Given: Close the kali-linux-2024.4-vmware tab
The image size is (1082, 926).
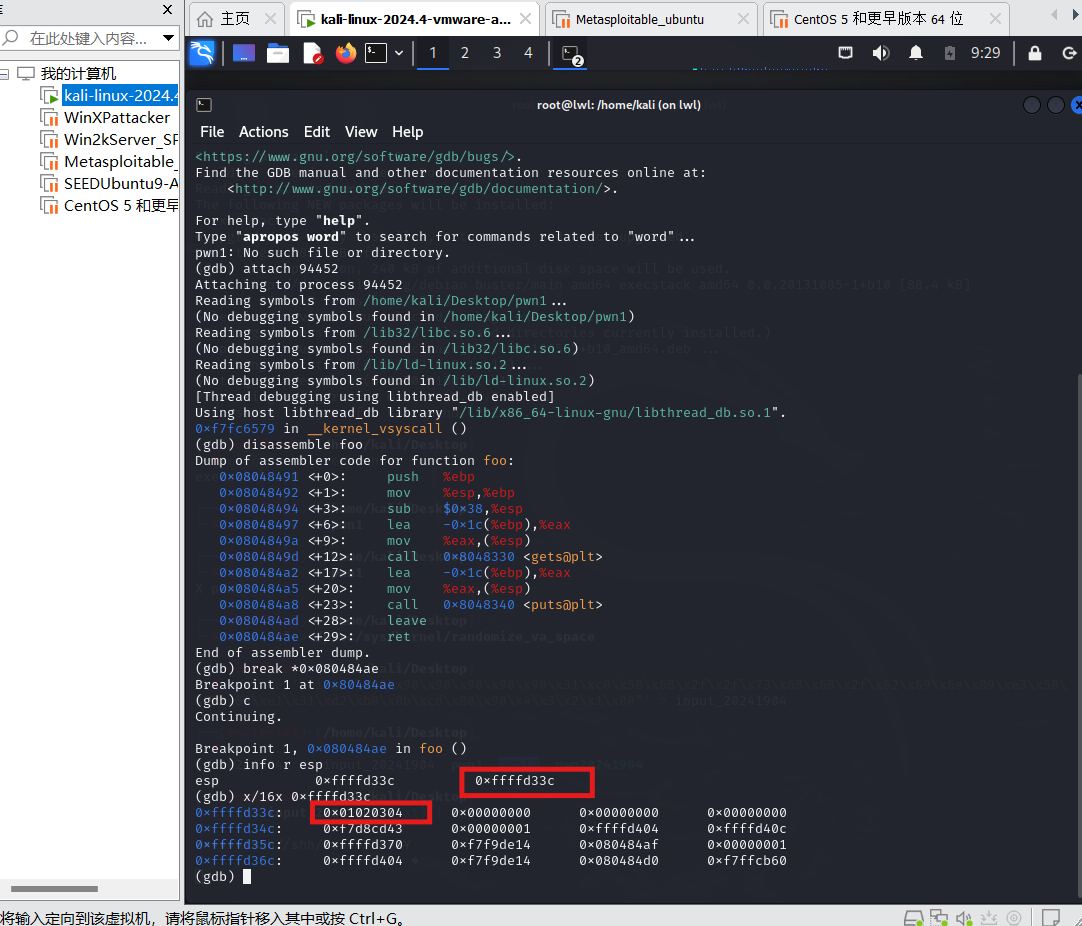Looking at the screenshot, I should pos(525,19).
